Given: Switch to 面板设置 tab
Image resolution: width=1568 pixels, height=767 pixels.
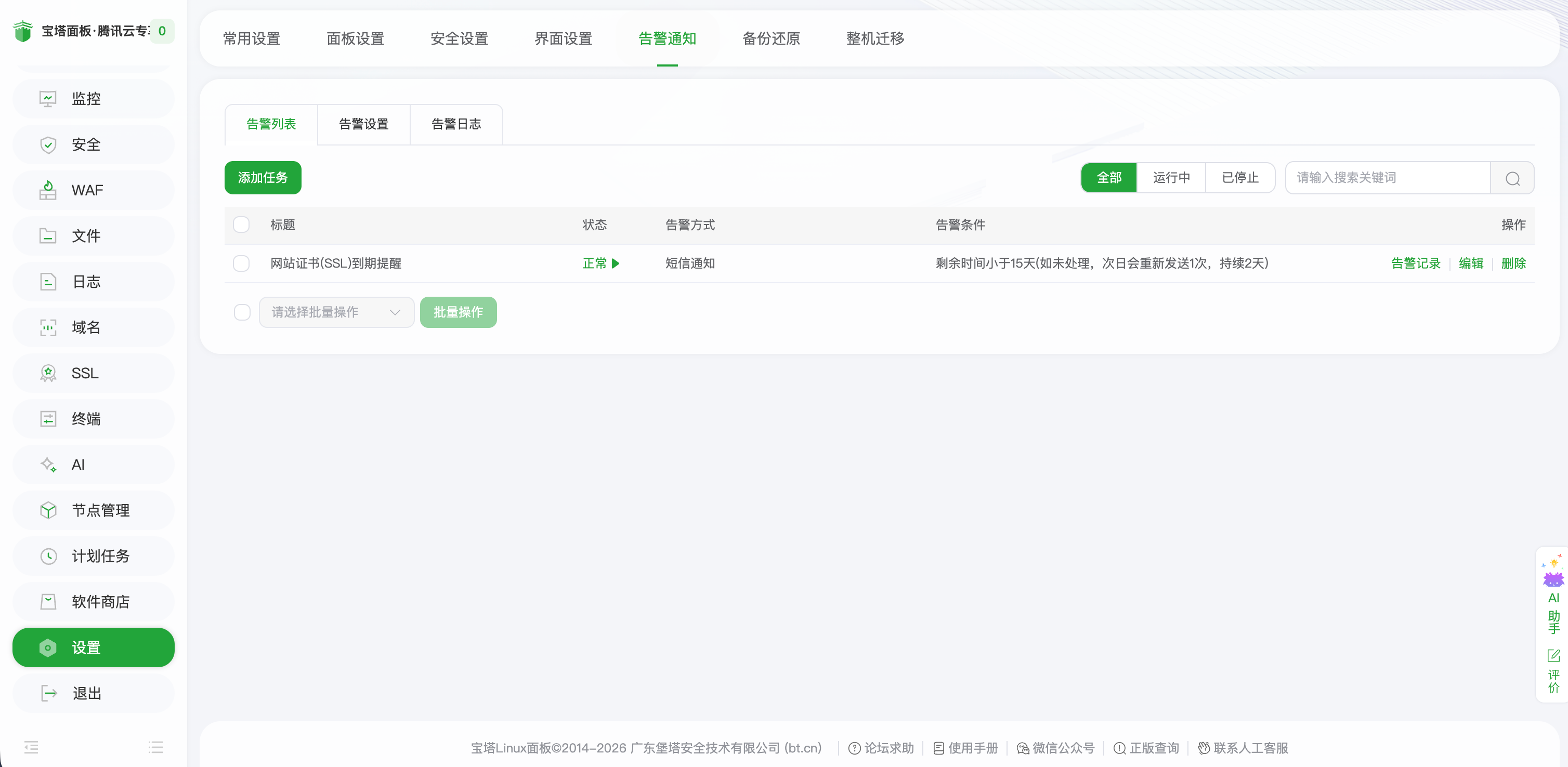Looking at the screenshot, I should 356,39.
